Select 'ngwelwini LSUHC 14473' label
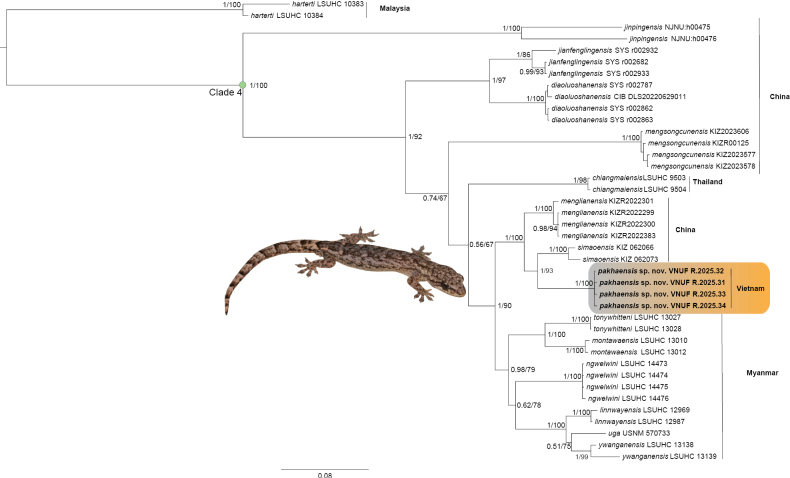Screen dimensions: 790x478 pos(626,364)
